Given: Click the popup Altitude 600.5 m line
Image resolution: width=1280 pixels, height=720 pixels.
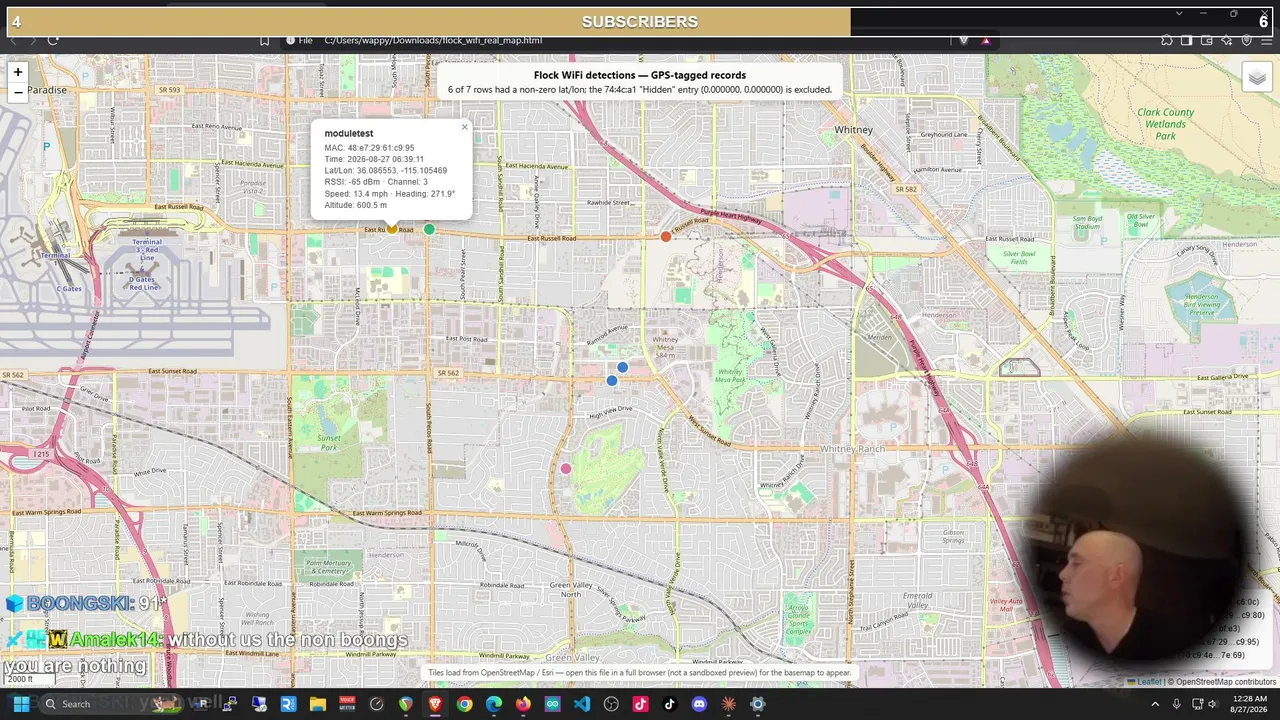Looking at the screenshot, I should 356,205.
